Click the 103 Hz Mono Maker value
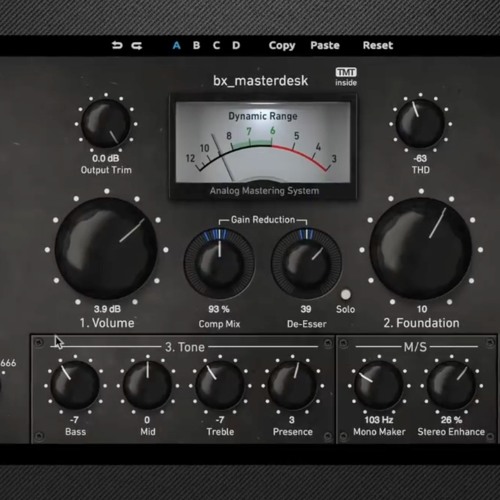The height and width of the screenshot is (500, 500). 379,420
